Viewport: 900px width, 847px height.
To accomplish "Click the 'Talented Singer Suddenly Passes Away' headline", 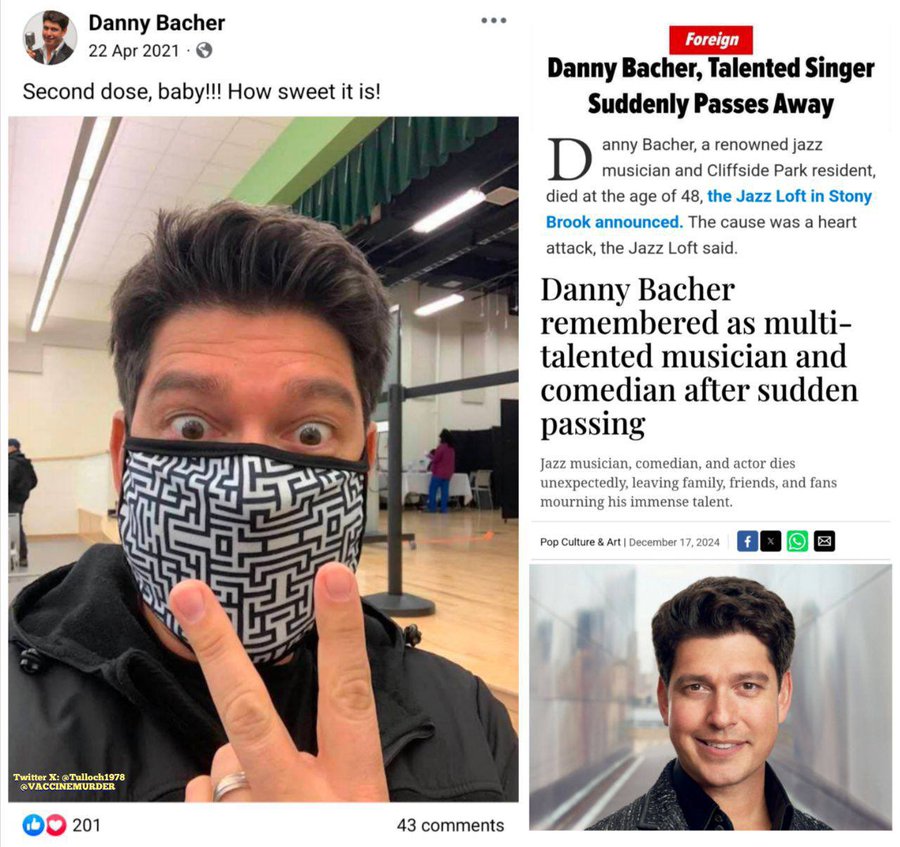I will click(711, 86).
